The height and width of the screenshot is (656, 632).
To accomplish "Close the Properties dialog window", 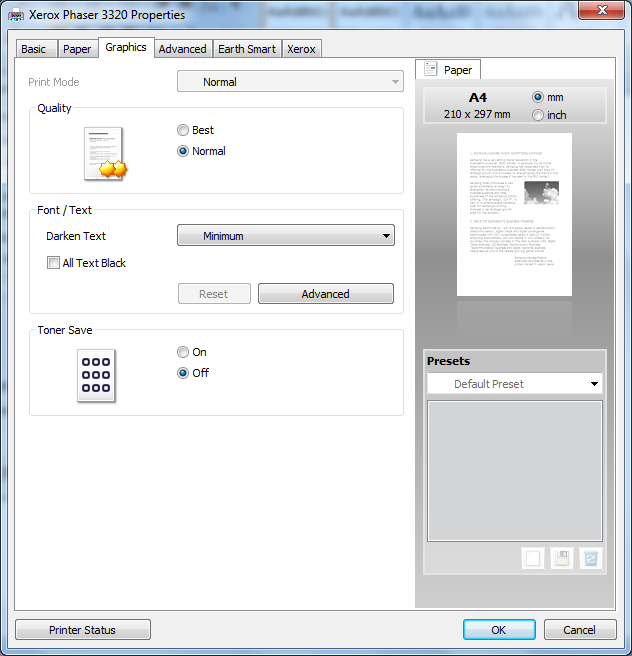I will click(601, 10).
